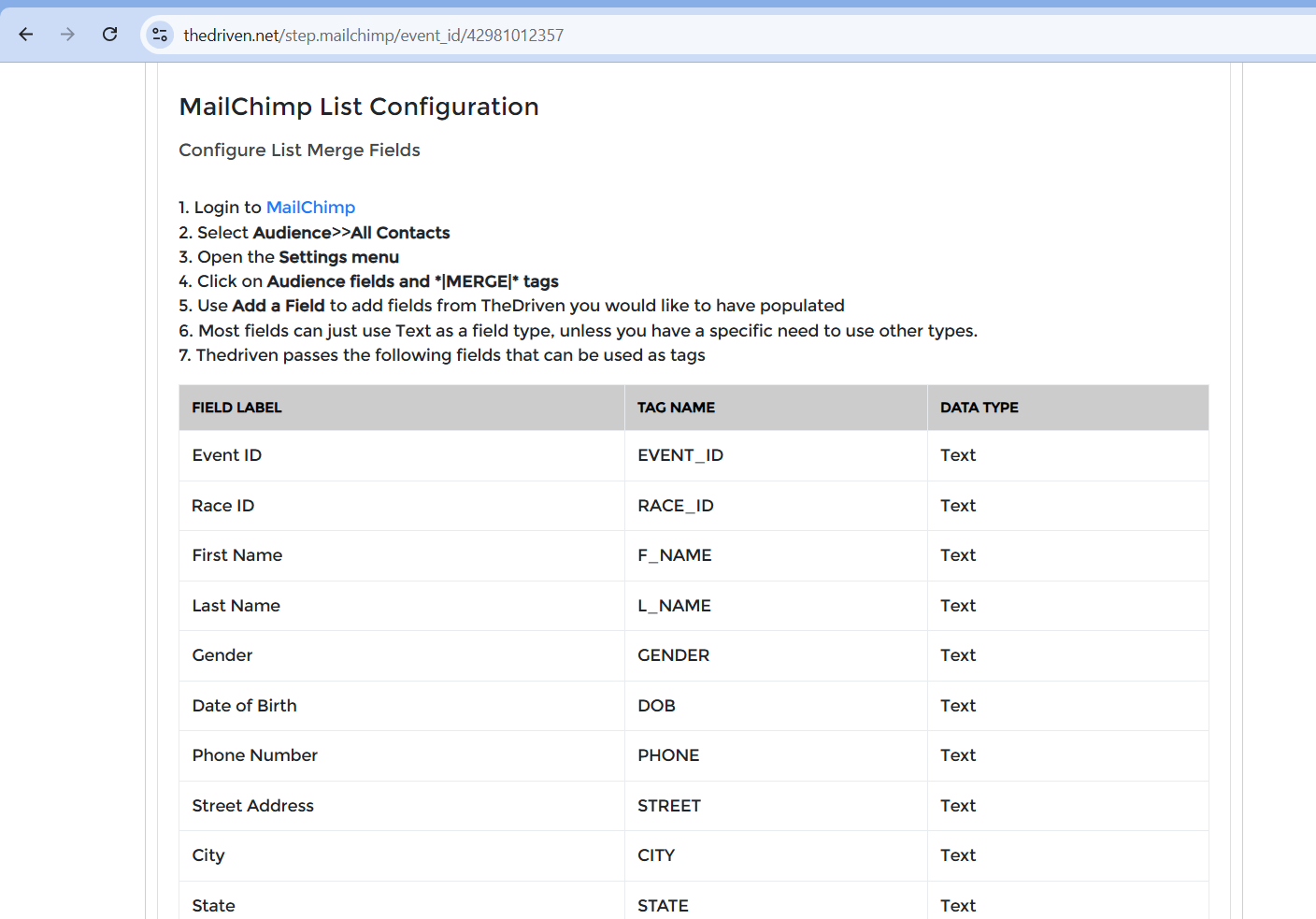Select the DOB tag name cell
The height and width of the screenshot is (919, 1316).
pos(776,706)
